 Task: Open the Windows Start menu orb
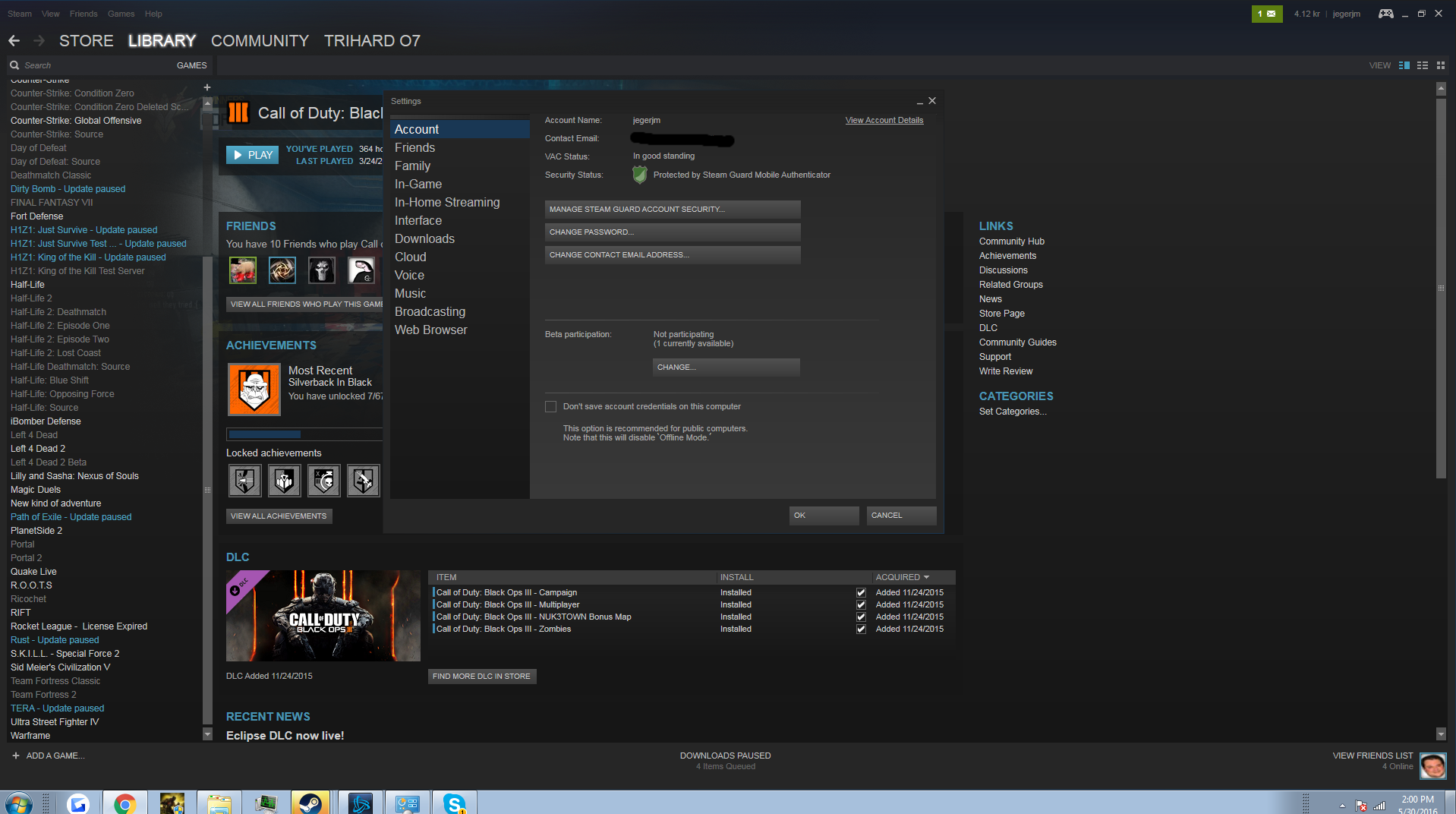18,803
